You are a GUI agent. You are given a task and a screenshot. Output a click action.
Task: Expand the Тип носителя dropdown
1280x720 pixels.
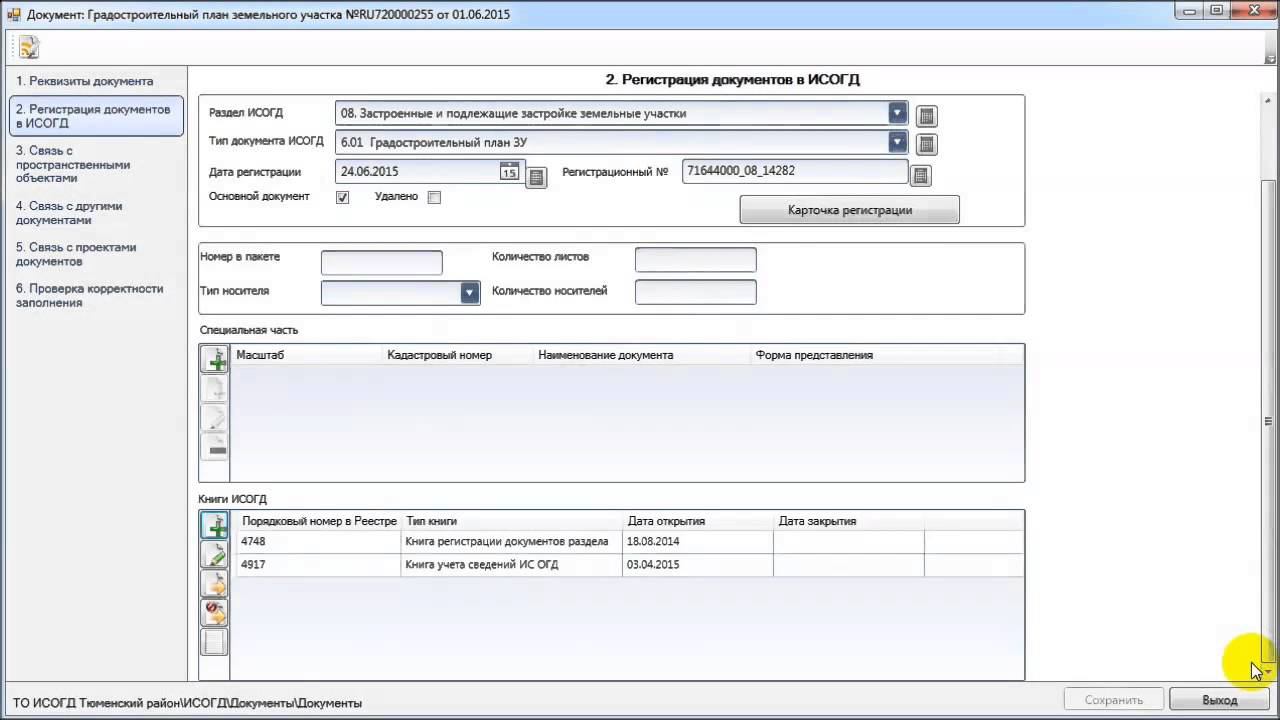tap(469, 293)
